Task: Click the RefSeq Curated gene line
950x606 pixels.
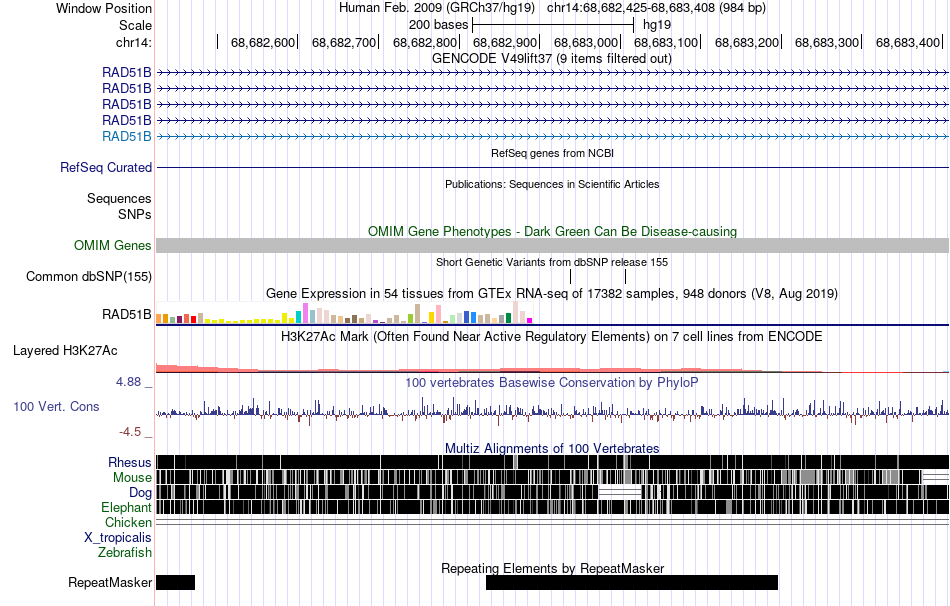Action: 553,167
